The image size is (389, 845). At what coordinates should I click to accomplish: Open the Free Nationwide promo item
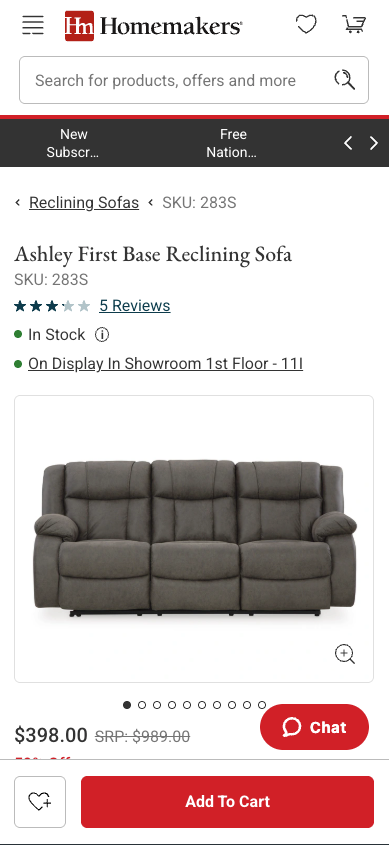(232, 143)
